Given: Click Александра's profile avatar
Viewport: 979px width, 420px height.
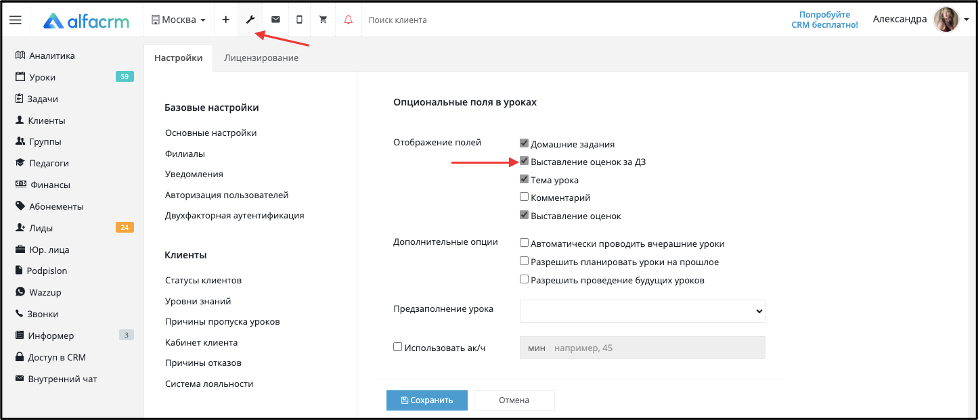Looking at the screenshot, I should 946,20.
